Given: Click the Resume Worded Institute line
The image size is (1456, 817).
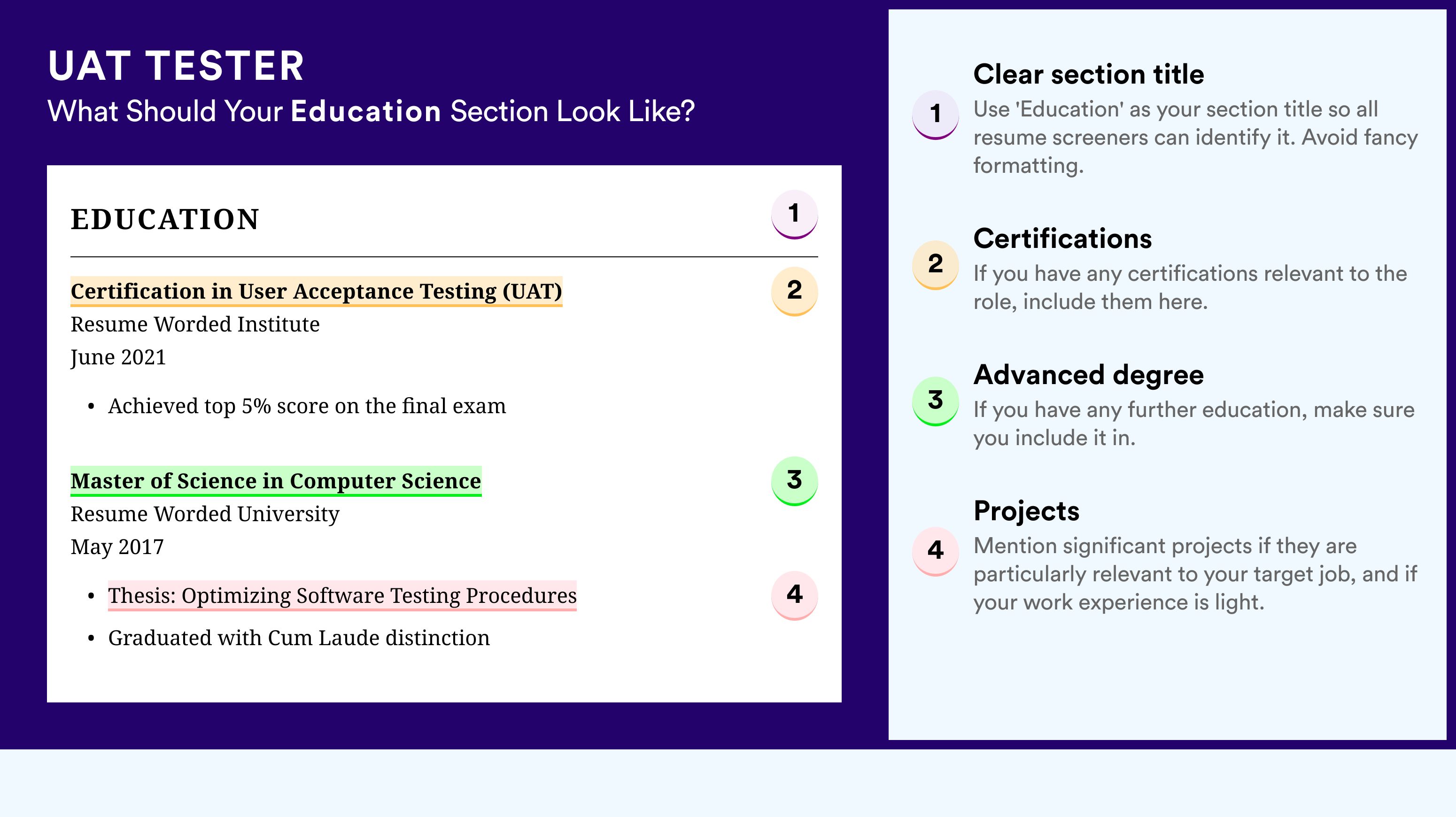Looking at the screenshot, I should [x=195, y=324].
